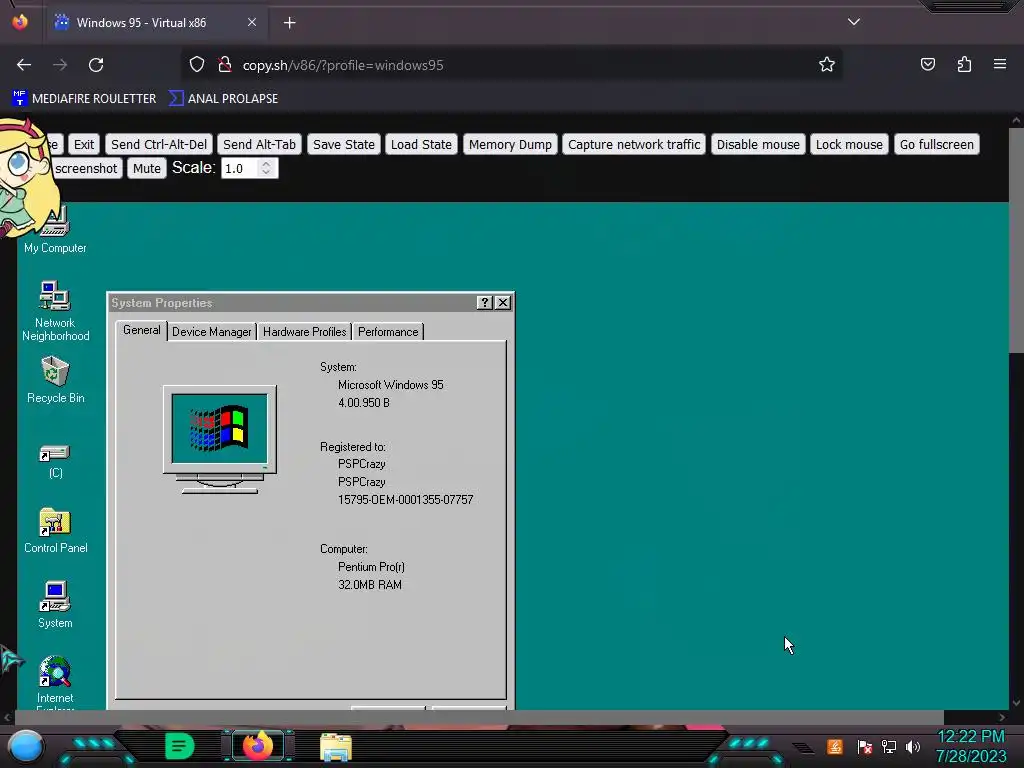Click the 'Pentium Pro(r)' text
Viewport: 1024px width, 768px height.
[371, 567]
